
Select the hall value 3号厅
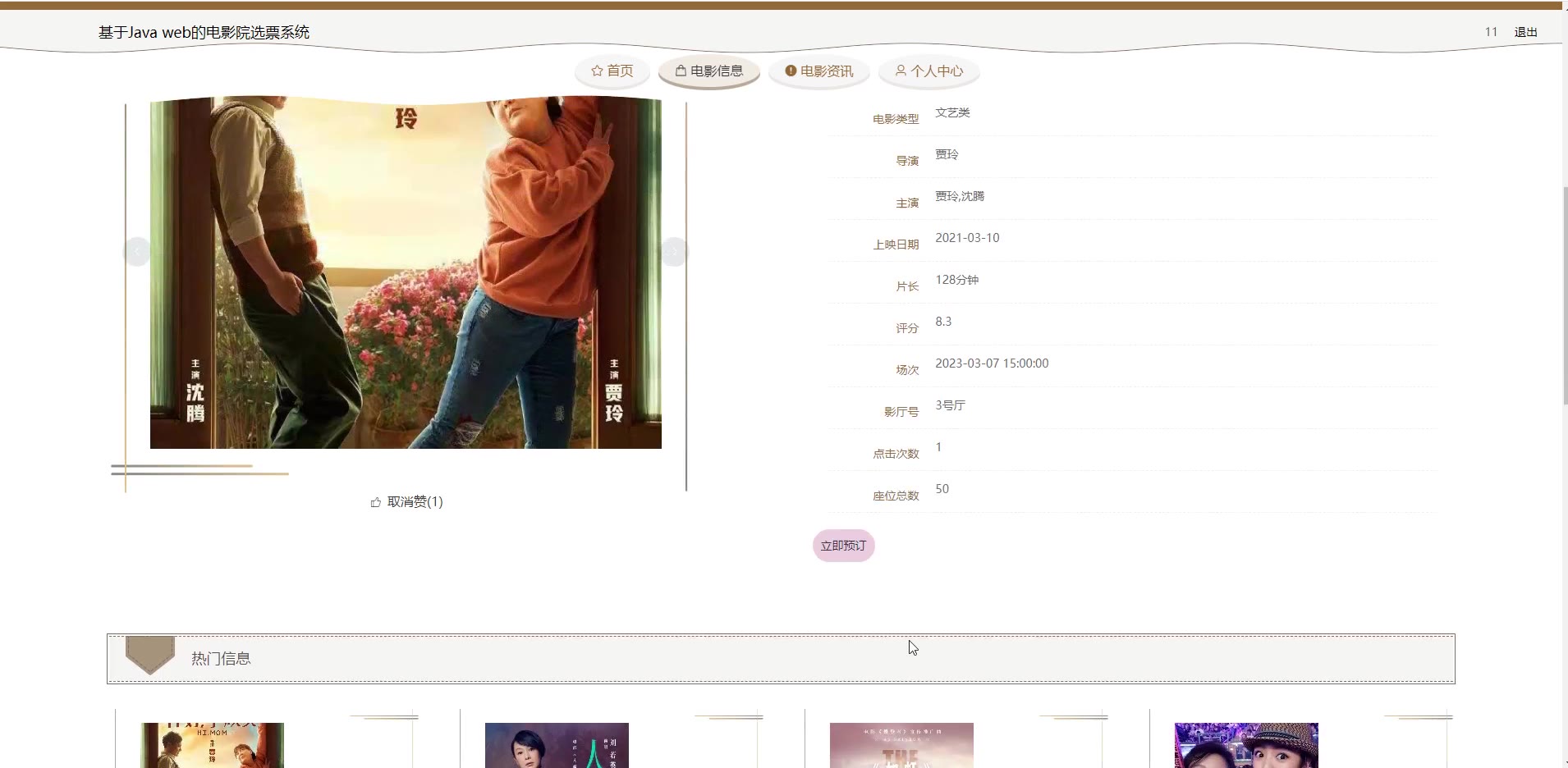[950, 405]
